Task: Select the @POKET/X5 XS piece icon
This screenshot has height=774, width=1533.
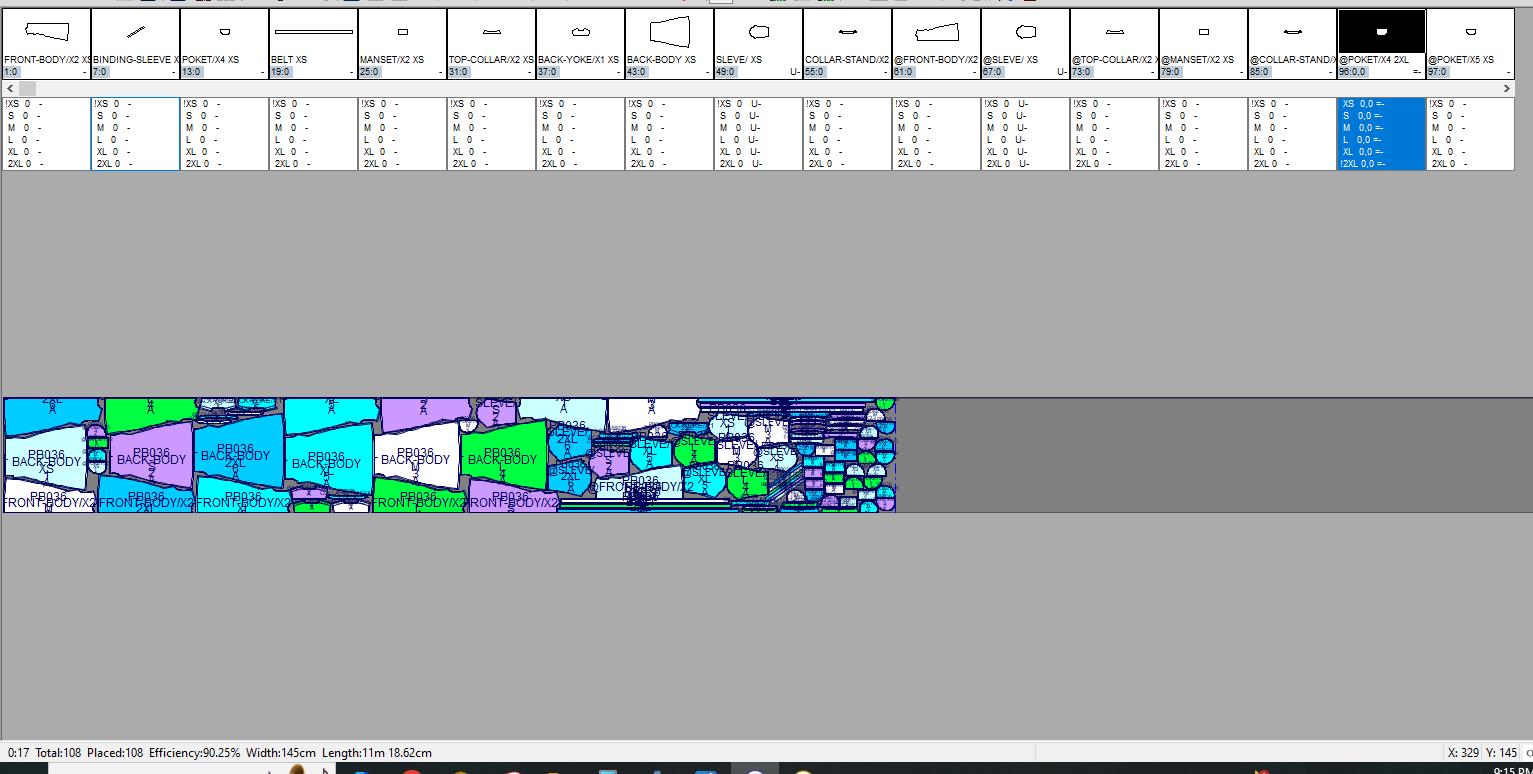Action: (x=1470, y=32)
